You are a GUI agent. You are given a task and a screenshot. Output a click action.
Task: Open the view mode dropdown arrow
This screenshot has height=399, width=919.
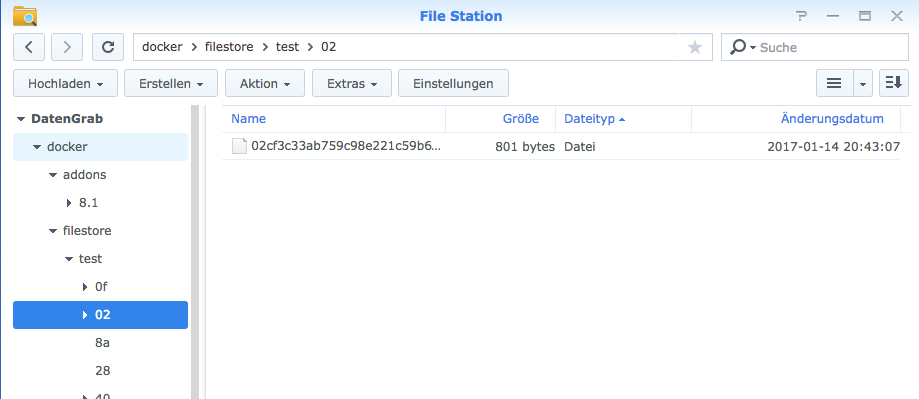tap(862, 83)
